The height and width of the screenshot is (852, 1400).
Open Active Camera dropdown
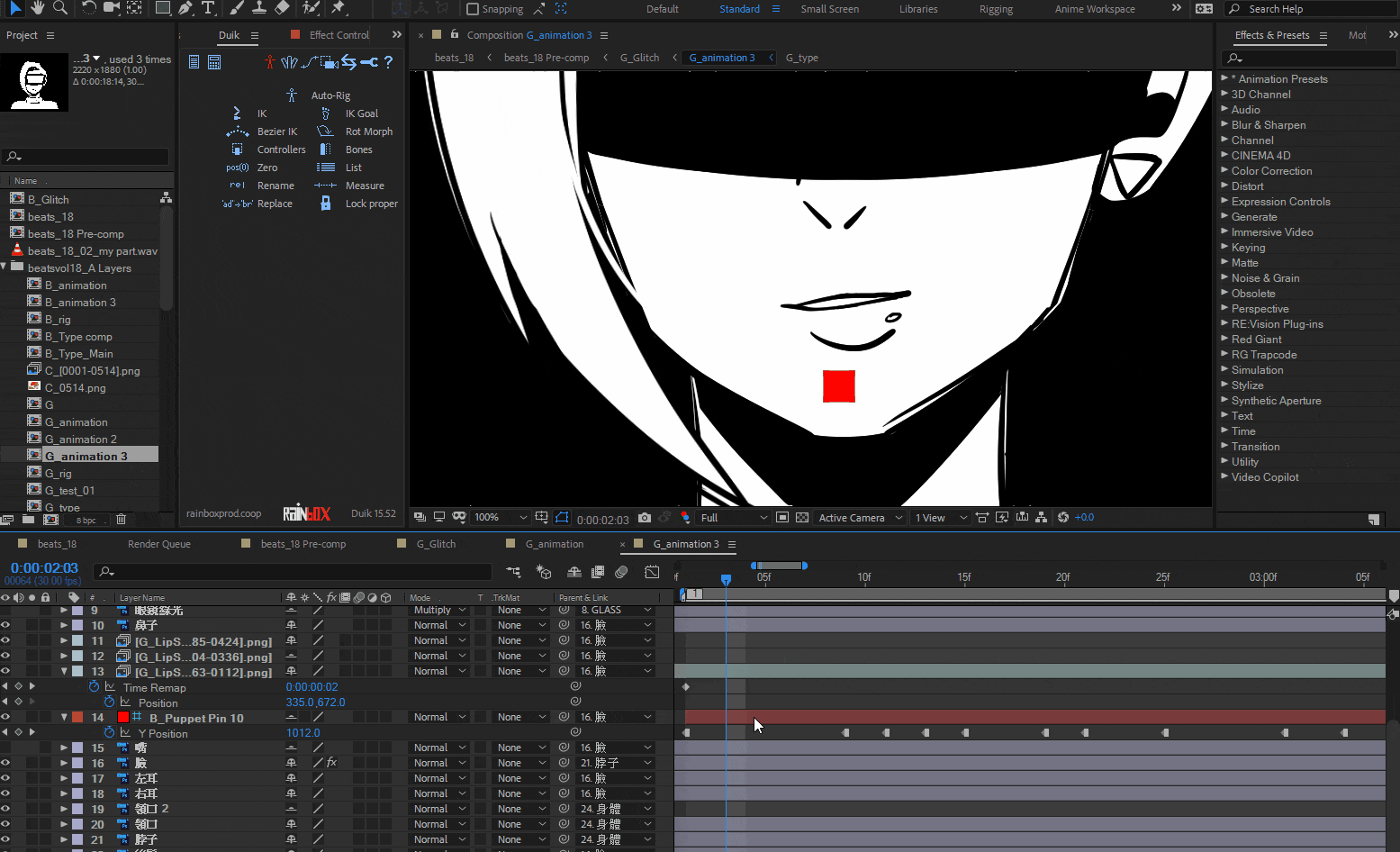[860, 518]
